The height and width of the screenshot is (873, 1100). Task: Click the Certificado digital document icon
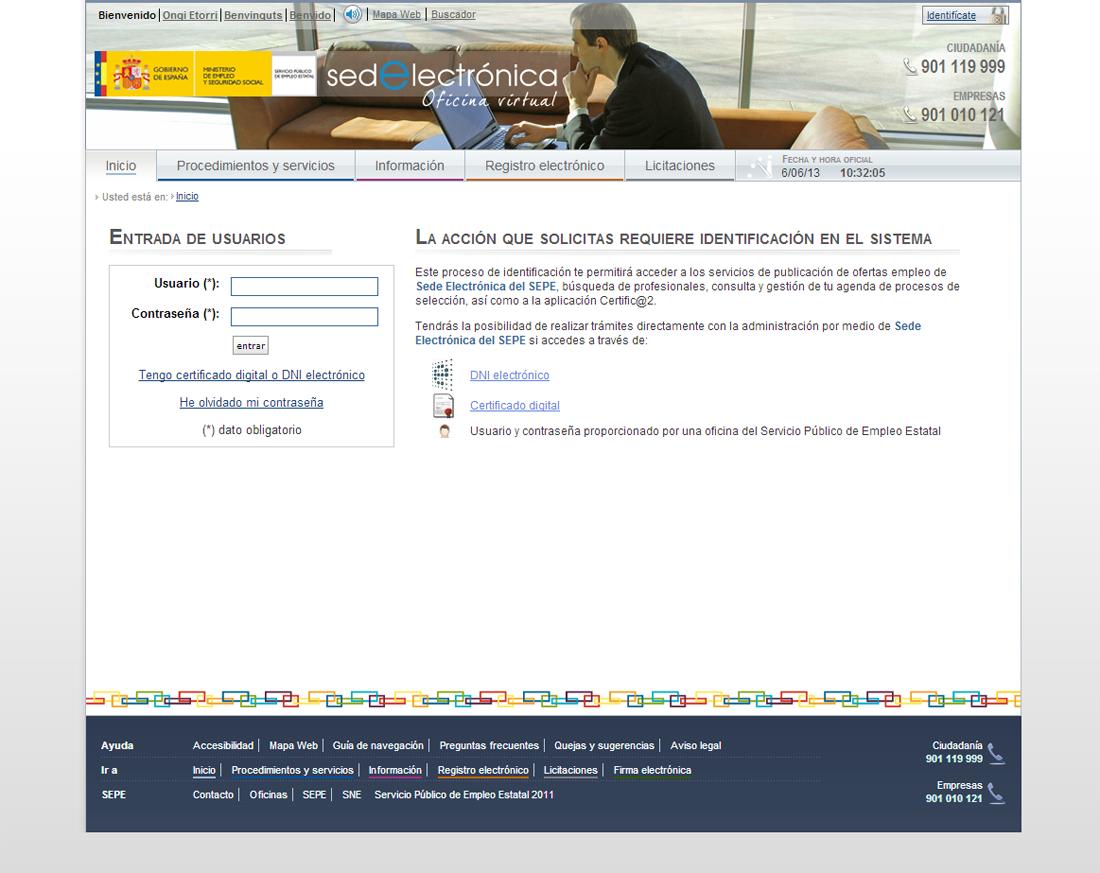click(x=443, y=405)
